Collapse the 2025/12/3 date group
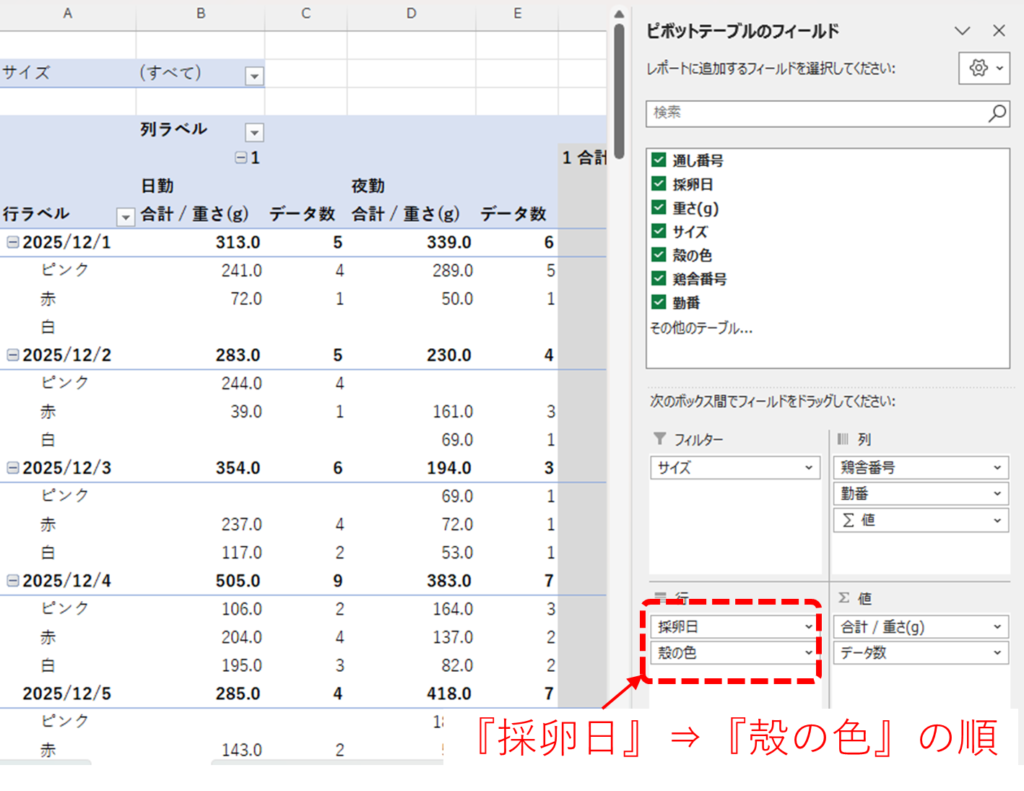Image resolution: width=1024 pixels, height=791 pixels. tap(12, 468)
